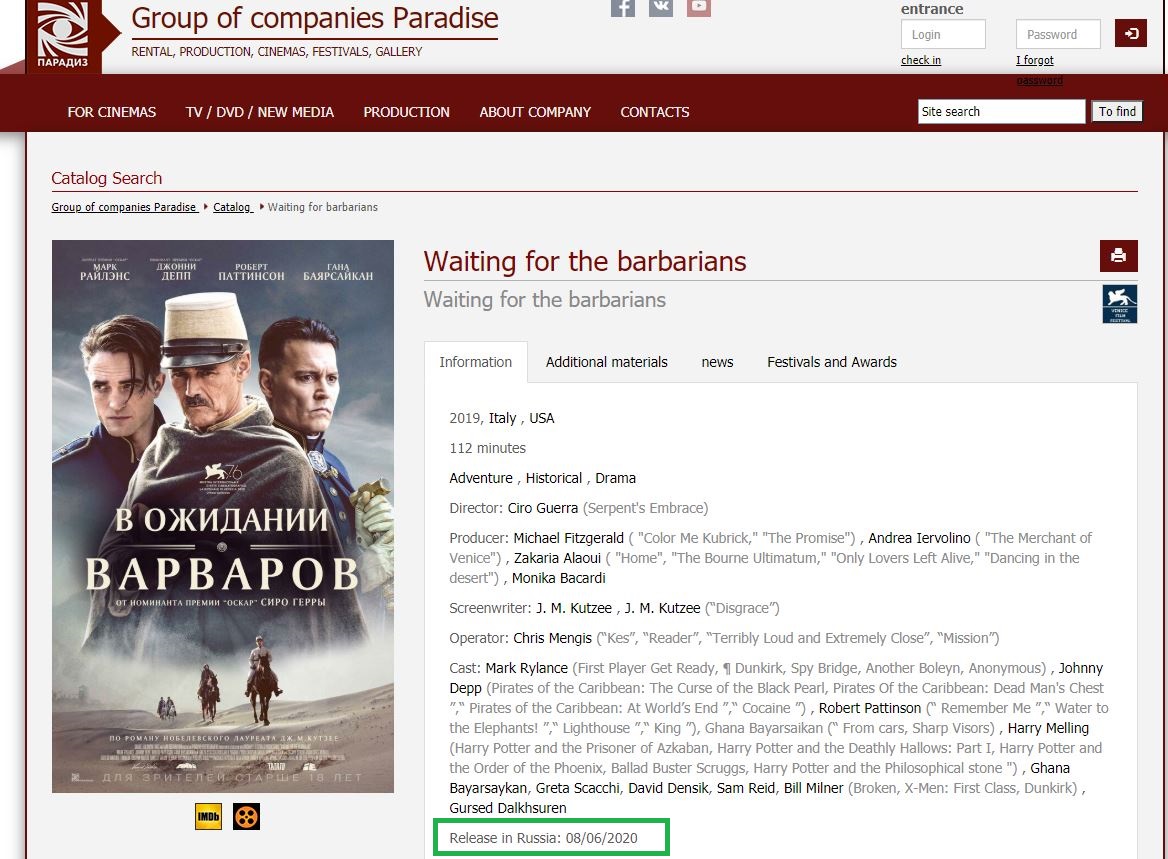Select the Information tab
The image size is (1168, 859).
475,362
